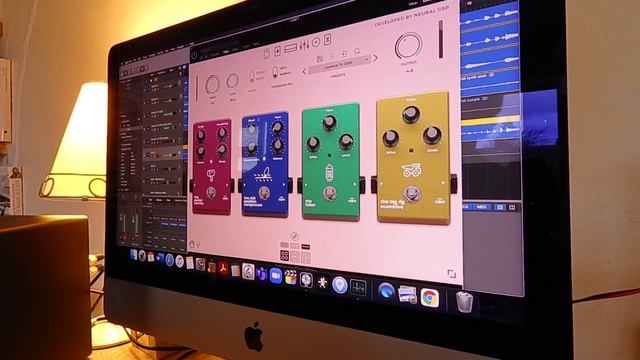Click the green pedal level knob
640x360 pixels.
click(x=346, y=142)
